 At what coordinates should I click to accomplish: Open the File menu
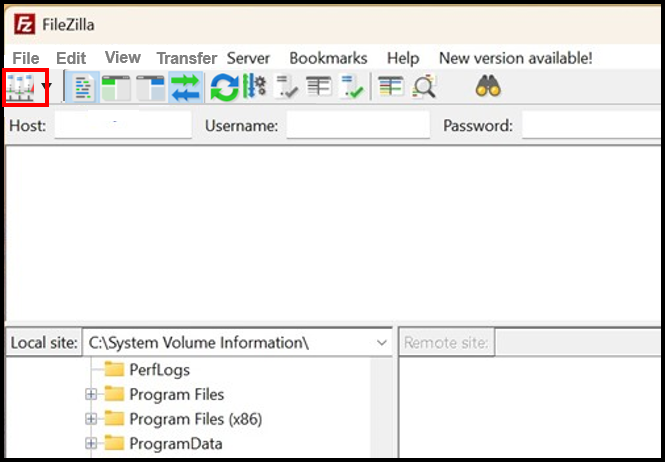point(25,58)
